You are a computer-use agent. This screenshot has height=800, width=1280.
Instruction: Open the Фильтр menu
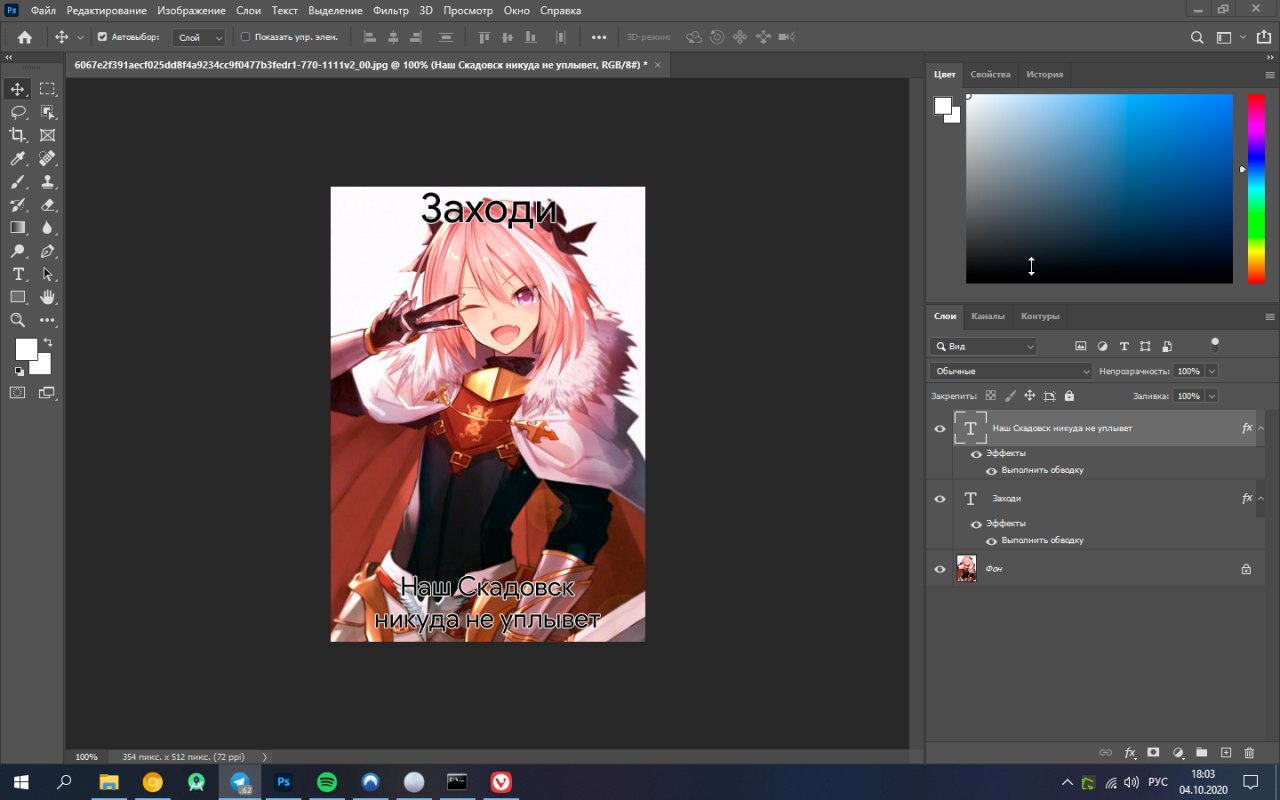tap(390, 10)
